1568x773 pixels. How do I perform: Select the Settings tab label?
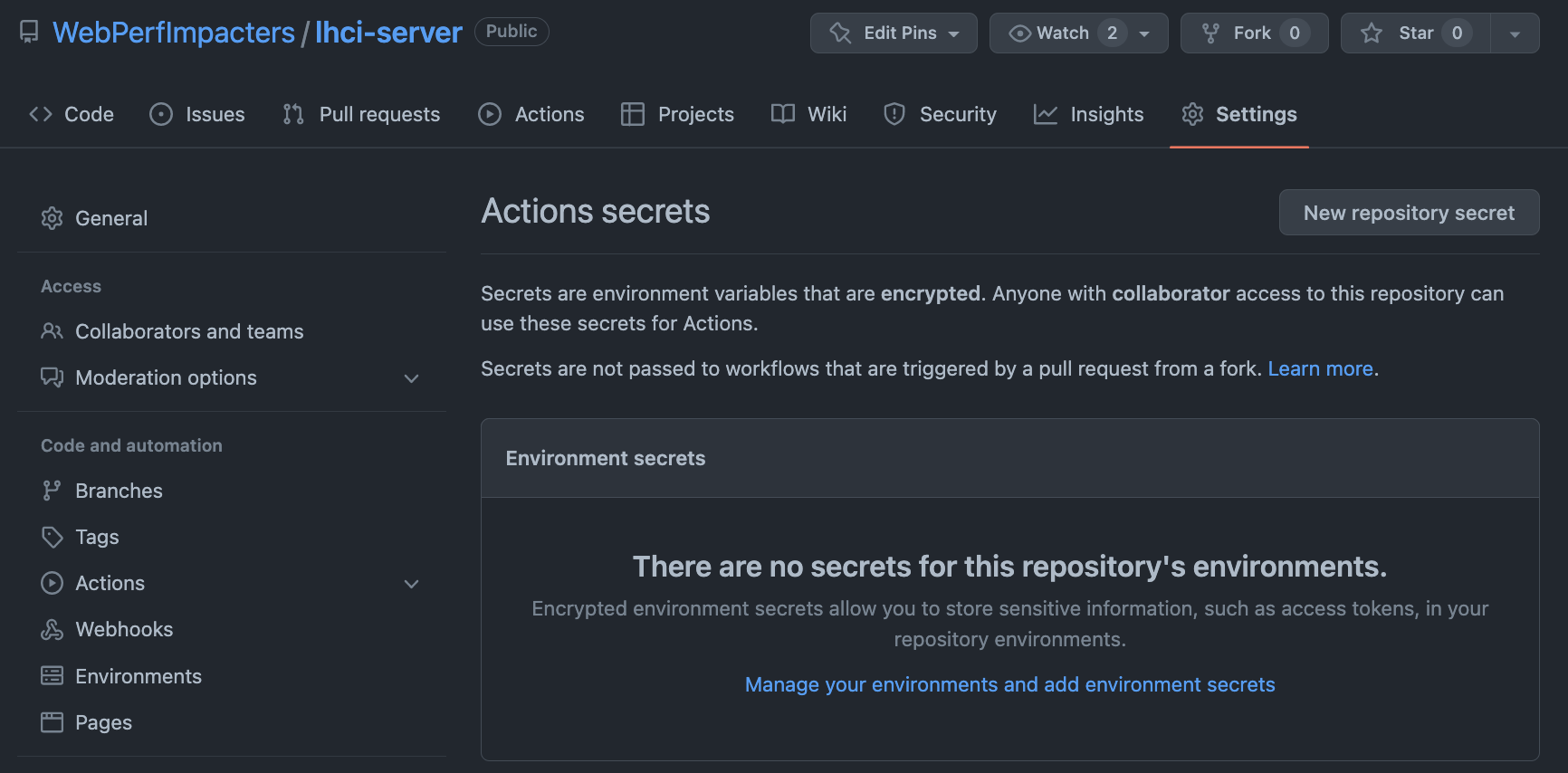click(1256, 114)
